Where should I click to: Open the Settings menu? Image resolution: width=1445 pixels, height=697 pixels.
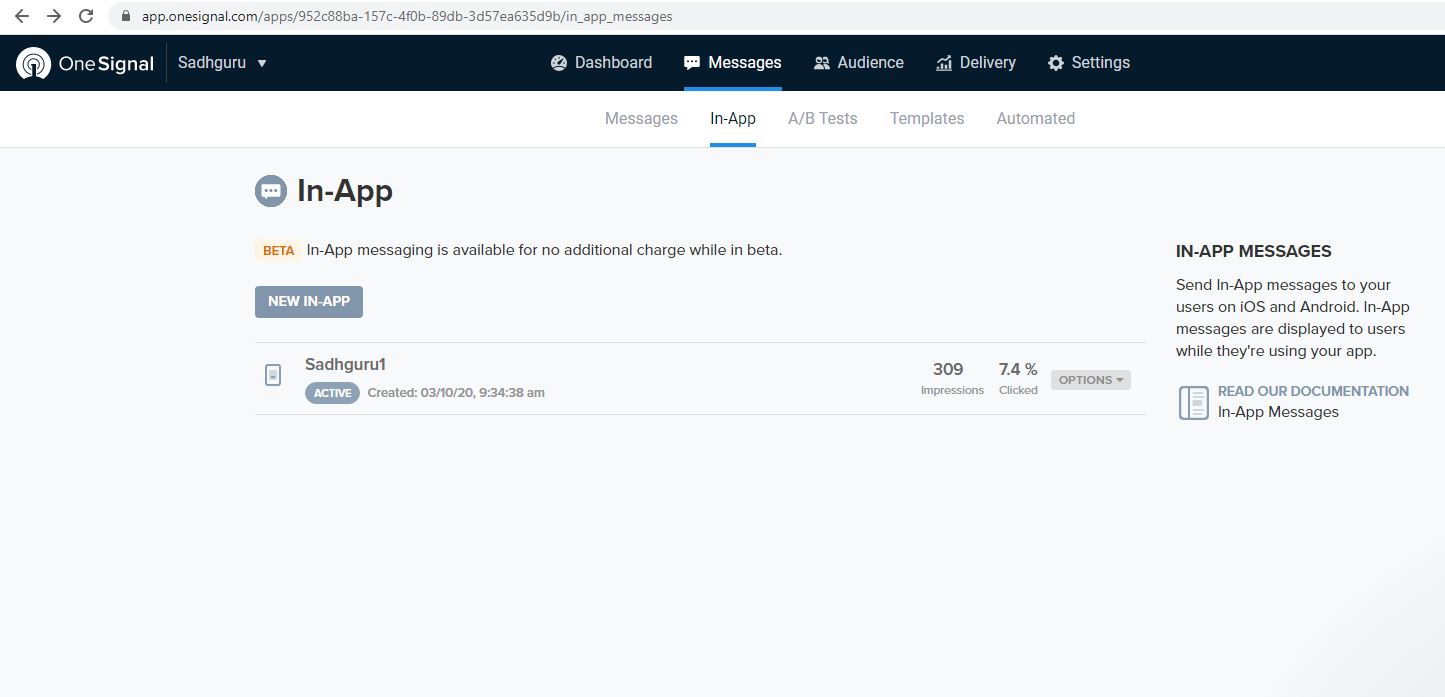coord(1088,63)
